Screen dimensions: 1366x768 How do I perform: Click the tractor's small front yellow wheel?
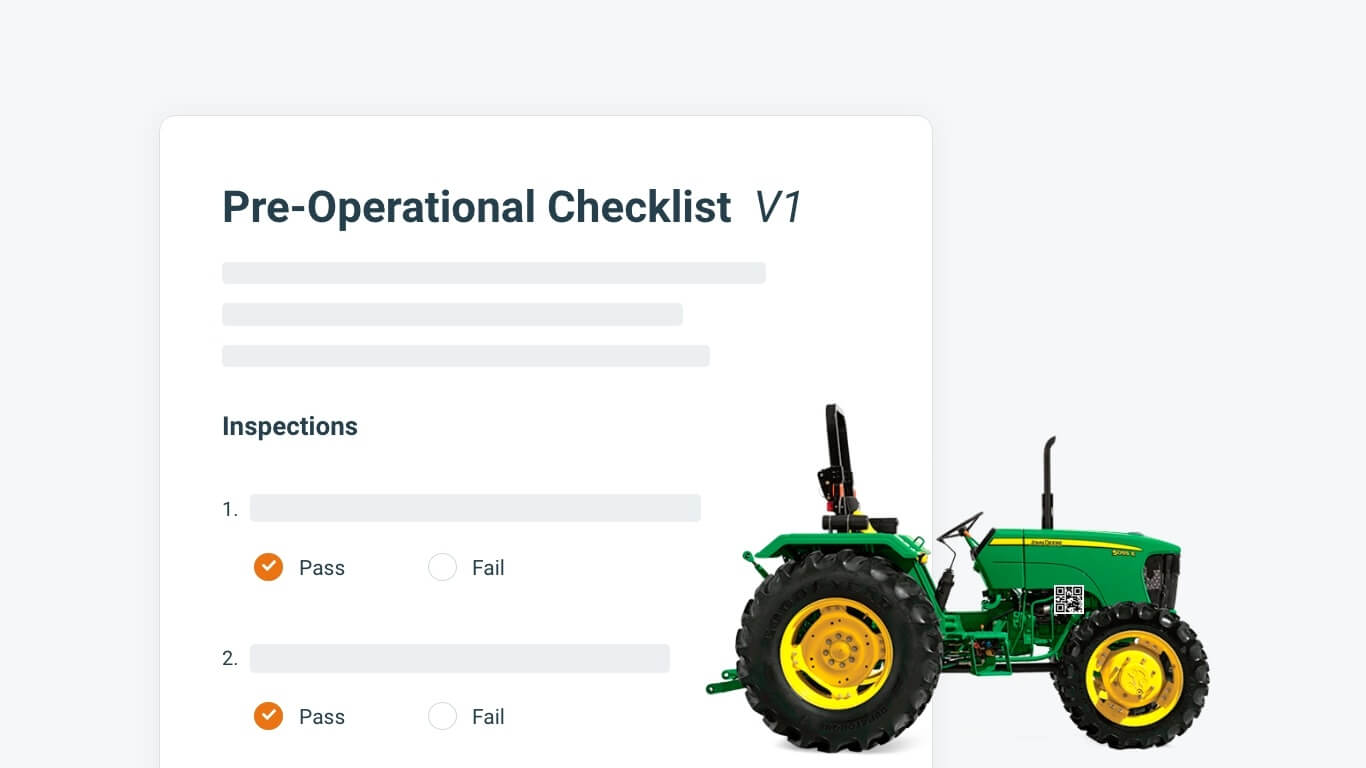(1134, 677)
